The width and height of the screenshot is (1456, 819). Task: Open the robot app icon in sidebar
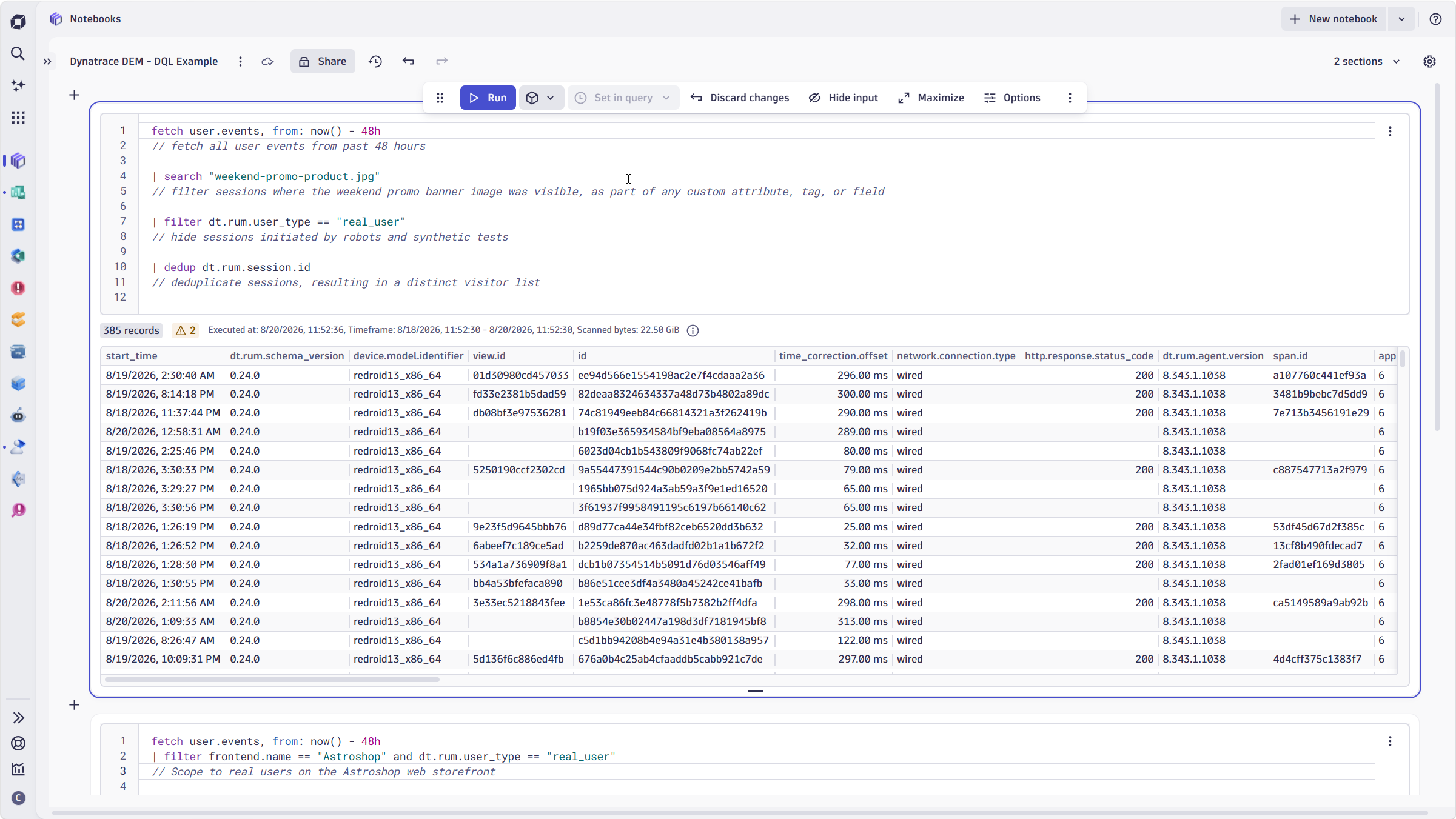(x=18, y=415)
